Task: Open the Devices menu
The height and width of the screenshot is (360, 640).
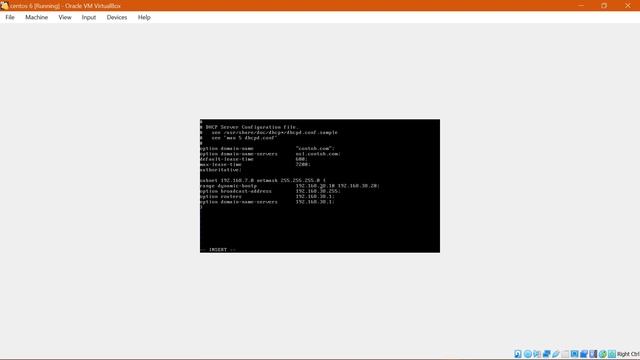Action: [x=117, y=17]
